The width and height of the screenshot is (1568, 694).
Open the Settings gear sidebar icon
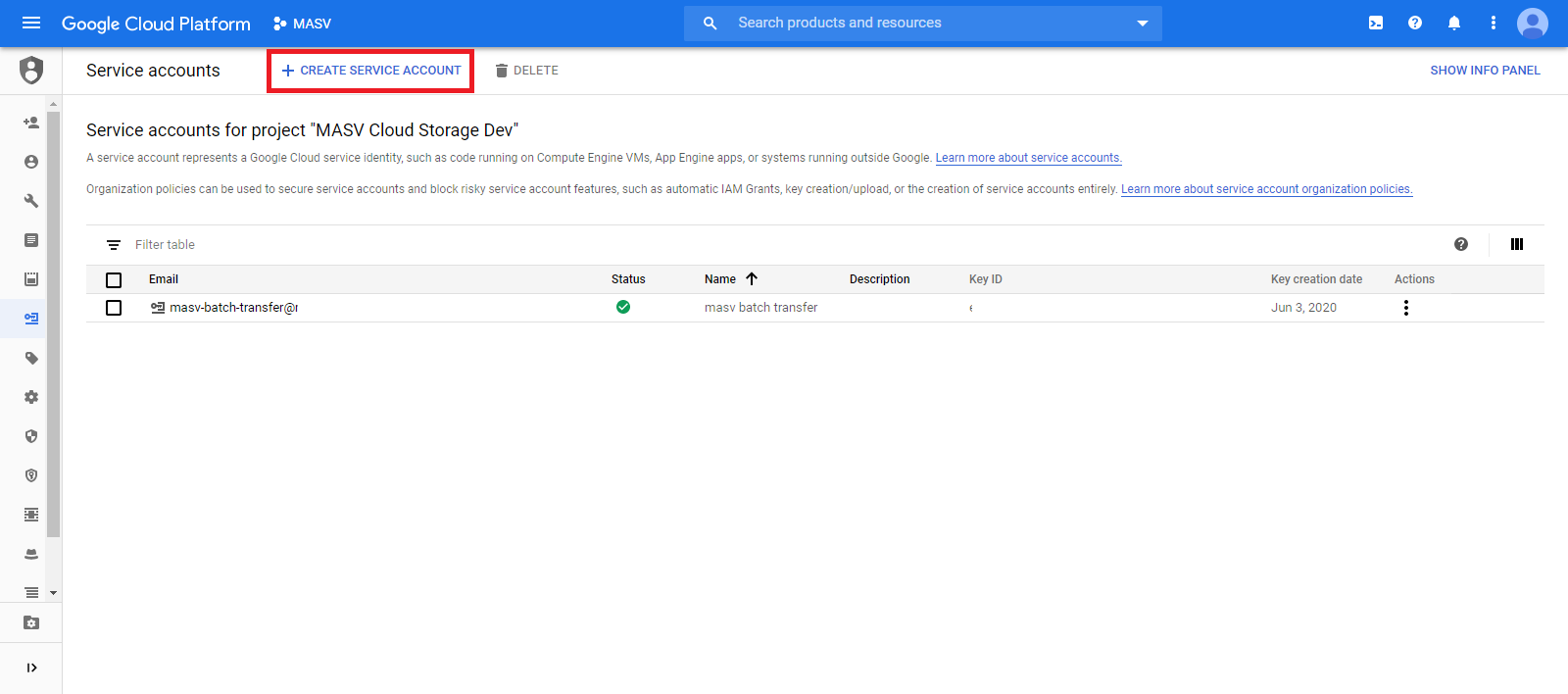(31, 397)
